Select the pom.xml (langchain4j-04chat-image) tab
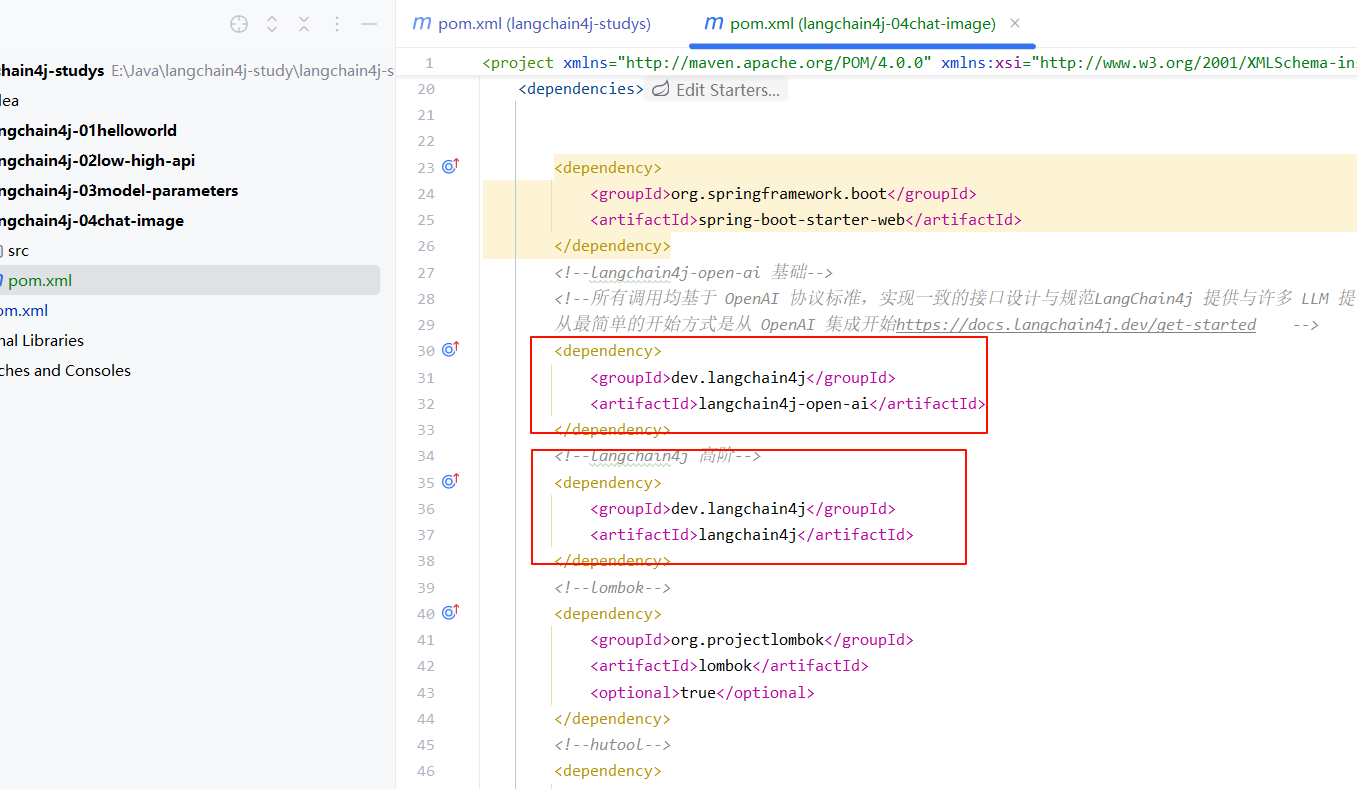The image size is (1357, 789). (862, 23)
